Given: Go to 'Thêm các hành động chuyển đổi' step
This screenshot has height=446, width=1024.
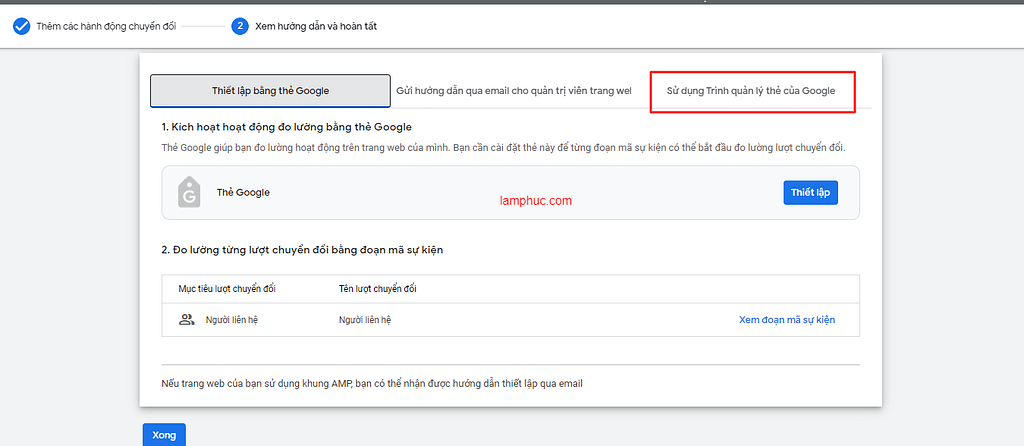Looking at the screenshot, I should click(x=106, y=27).
